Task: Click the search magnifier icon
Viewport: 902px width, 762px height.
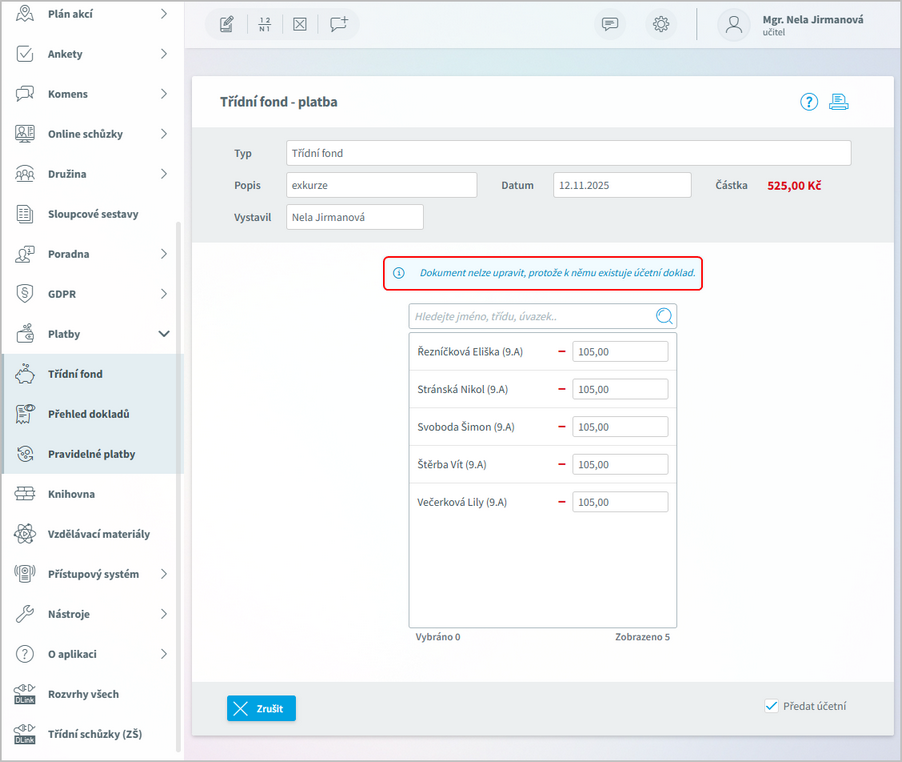Action: click(x=664, y=317)
